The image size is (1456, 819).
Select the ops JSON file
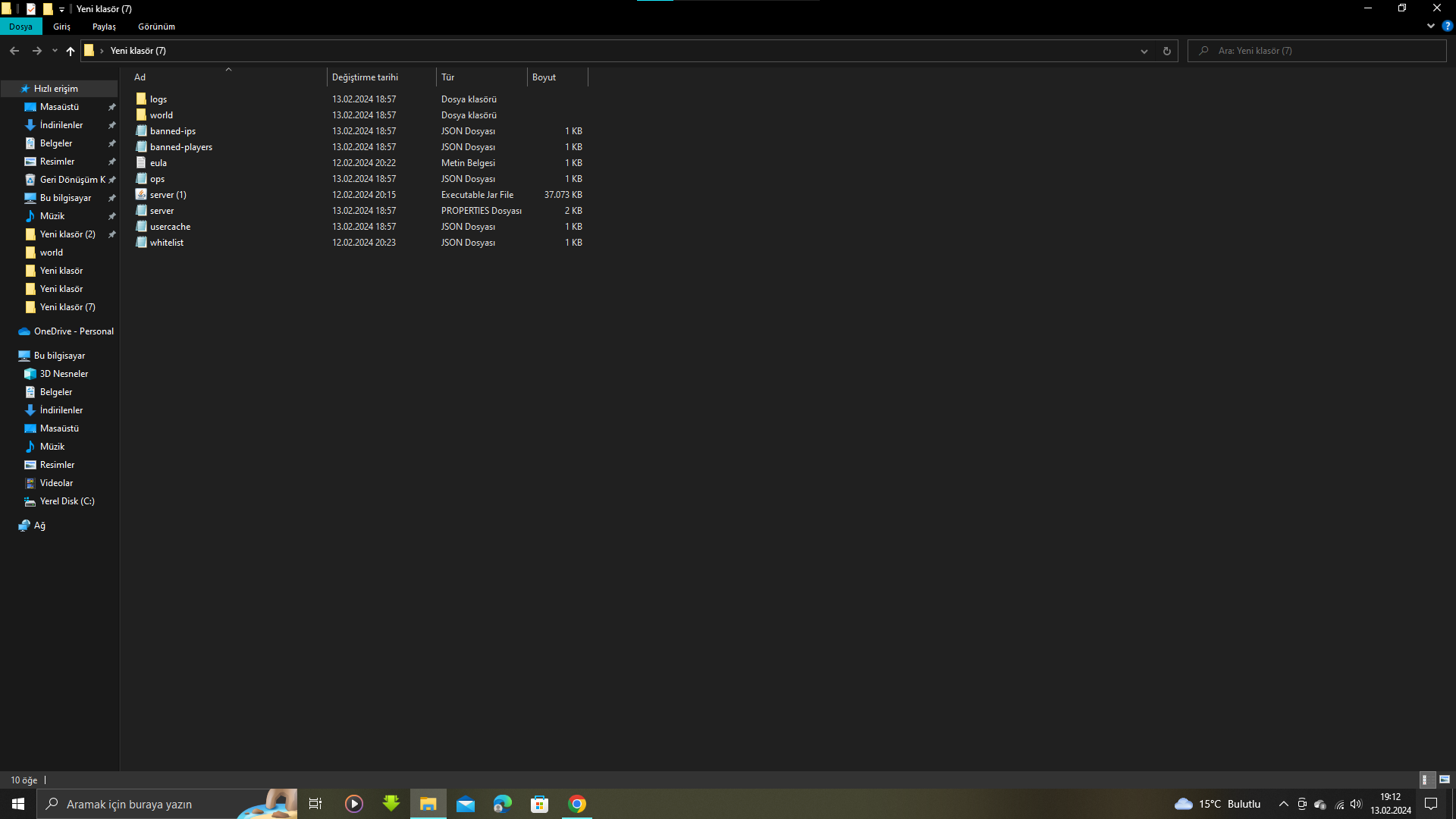tap(157, 179)
